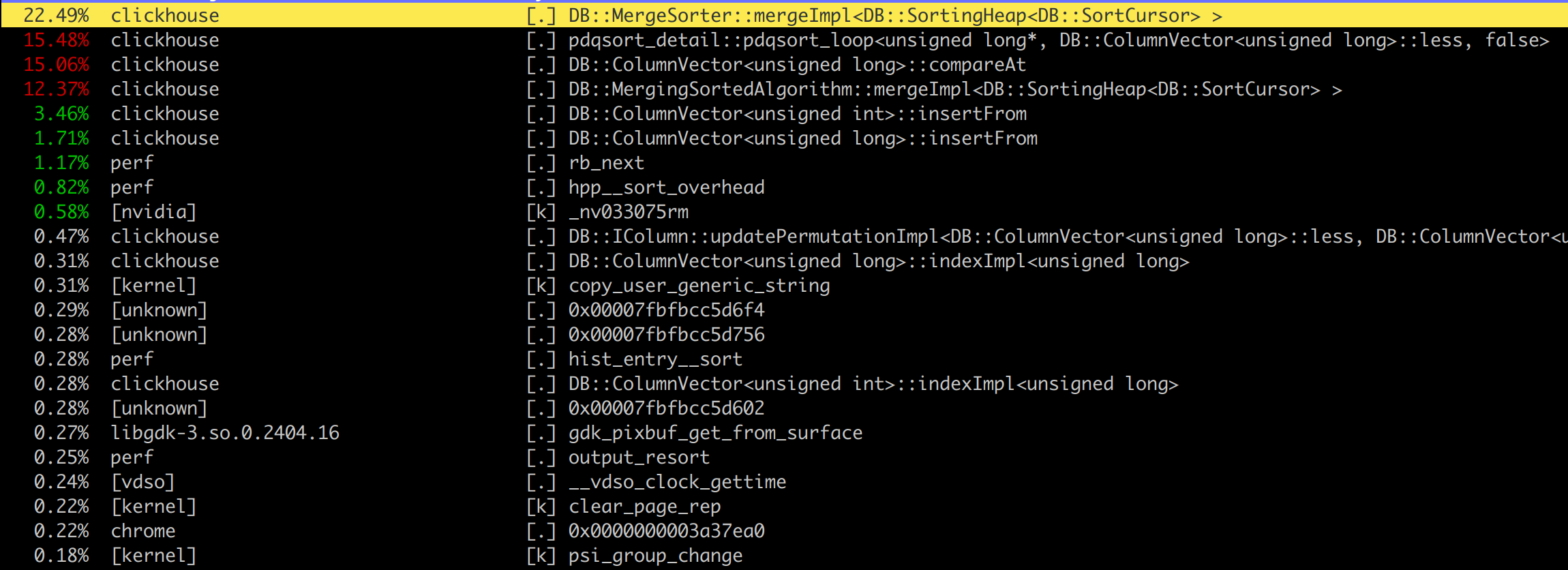Click the copy_user_generic_string symbol

[699, 286]
